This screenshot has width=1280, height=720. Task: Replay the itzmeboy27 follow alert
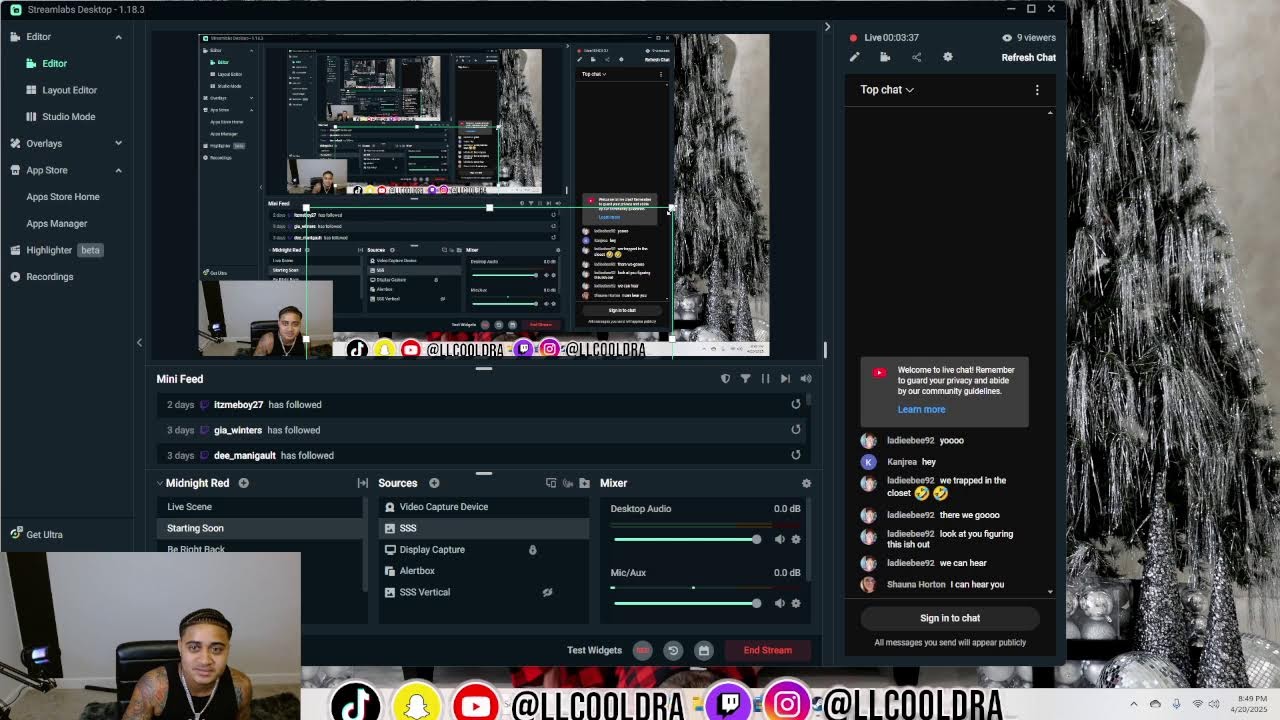click(796, 404)
